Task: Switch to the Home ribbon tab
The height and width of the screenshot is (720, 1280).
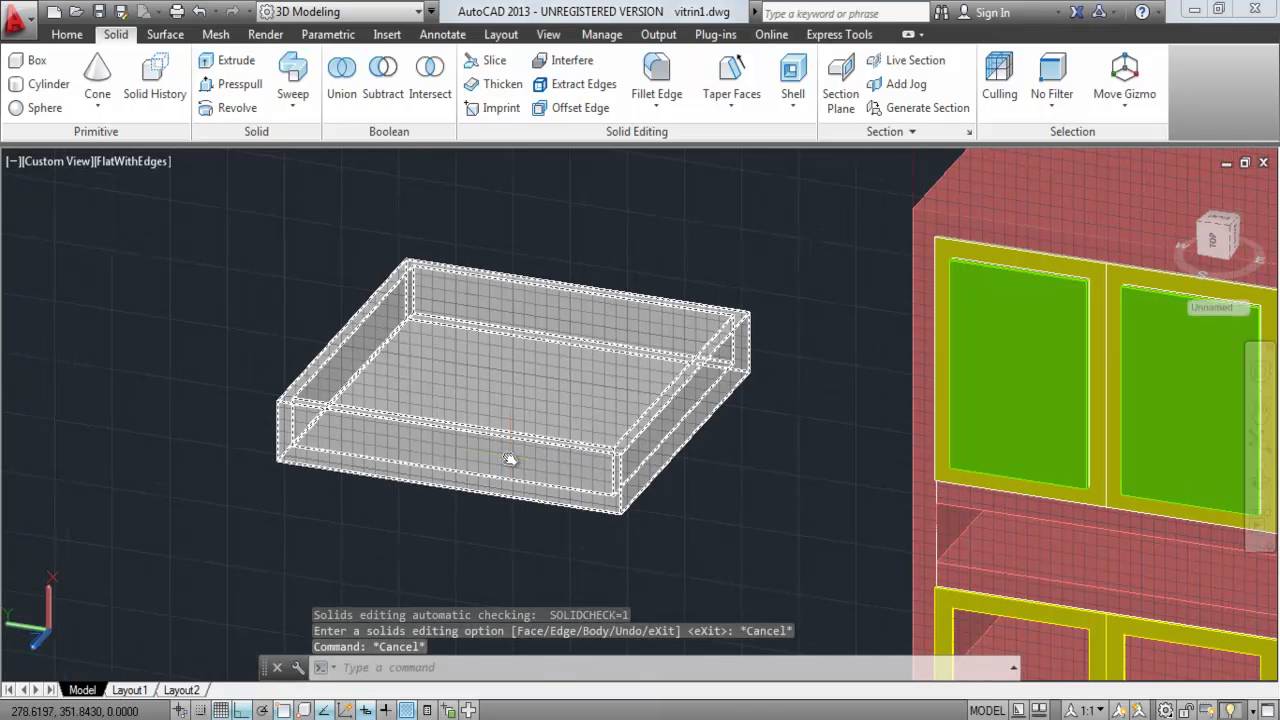Action: click(67, 34)
